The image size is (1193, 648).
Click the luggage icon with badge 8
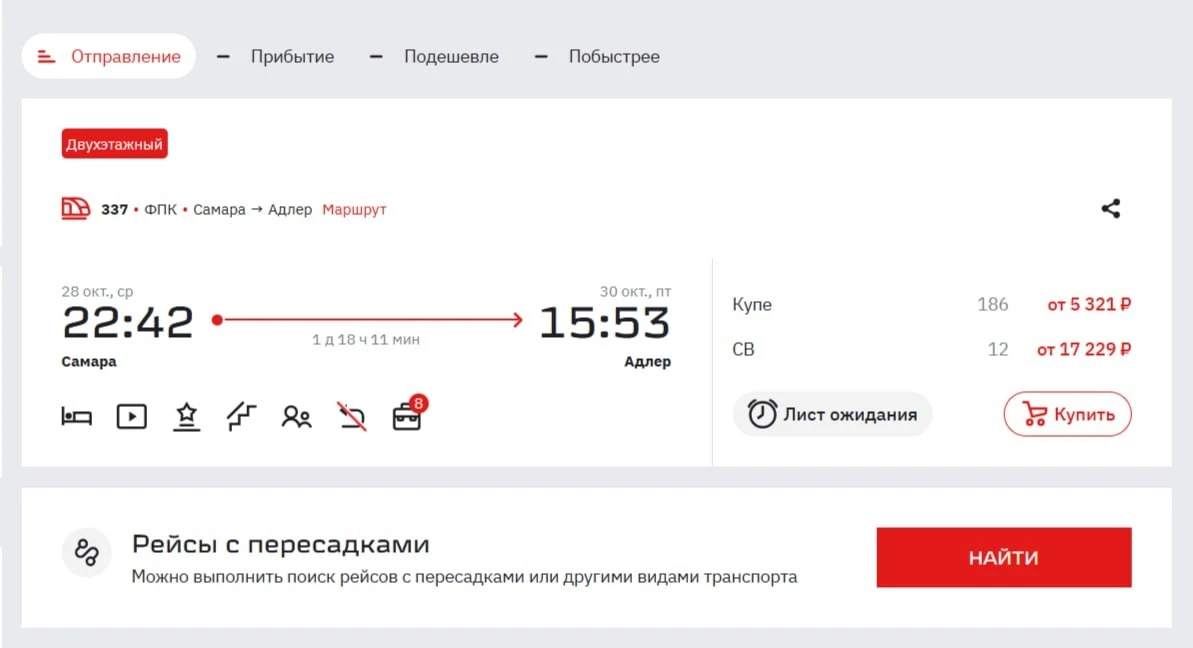409,414
